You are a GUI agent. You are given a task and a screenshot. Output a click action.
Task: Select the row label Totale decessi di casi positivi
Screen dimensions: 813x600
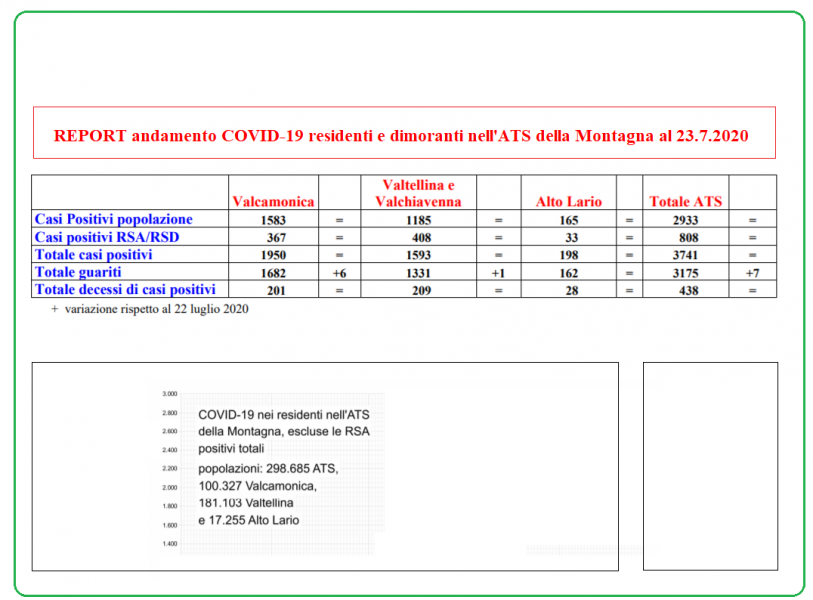point(125,289)
